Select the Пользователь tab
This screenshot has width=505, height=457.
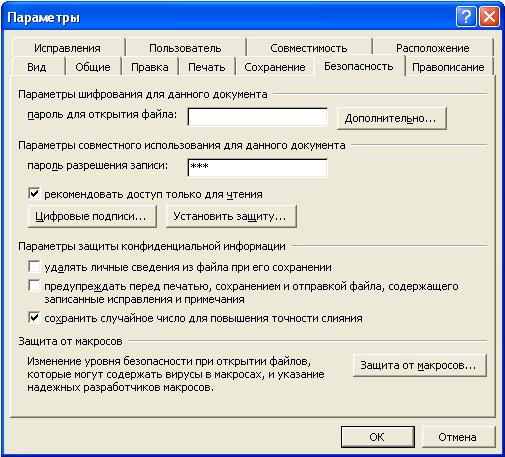click(185, 48)
